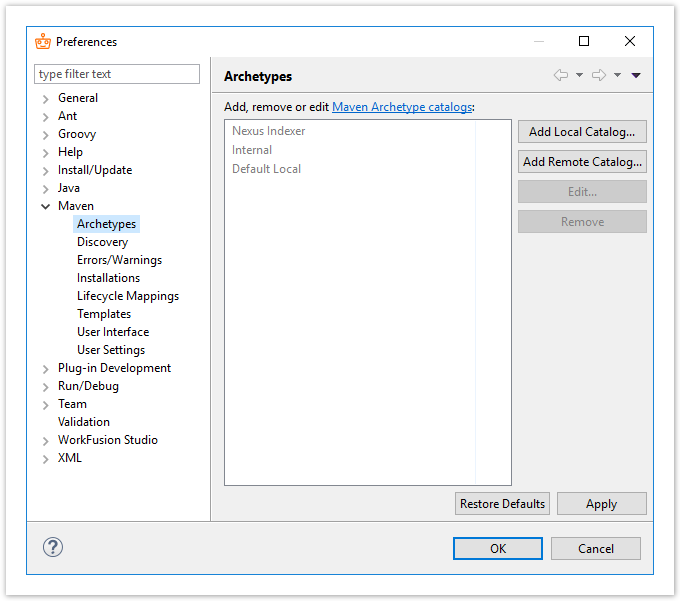Select the Maven category label
Screen dimensions: 680x601
coord(76,206)
